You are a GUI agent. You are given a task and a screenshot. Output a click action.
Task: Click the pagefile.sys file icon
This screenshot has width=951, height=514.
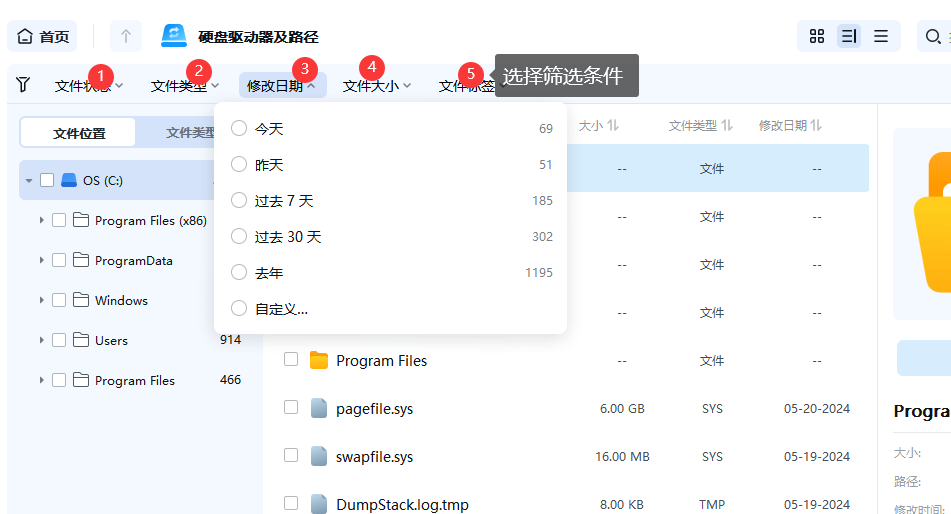[319, 408]
